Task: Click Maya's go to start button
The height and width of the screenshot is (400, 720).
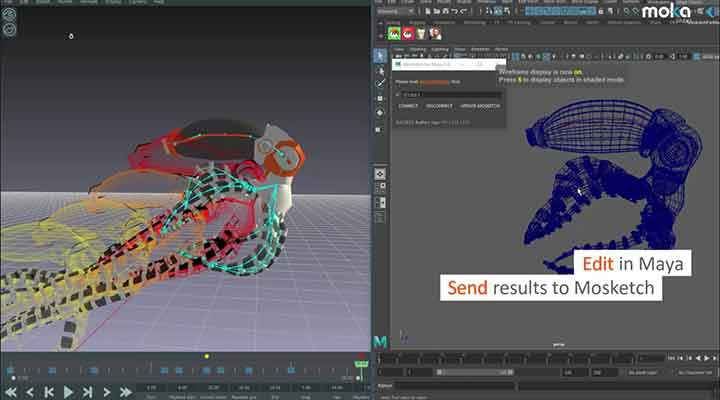Action: (672, 358)
